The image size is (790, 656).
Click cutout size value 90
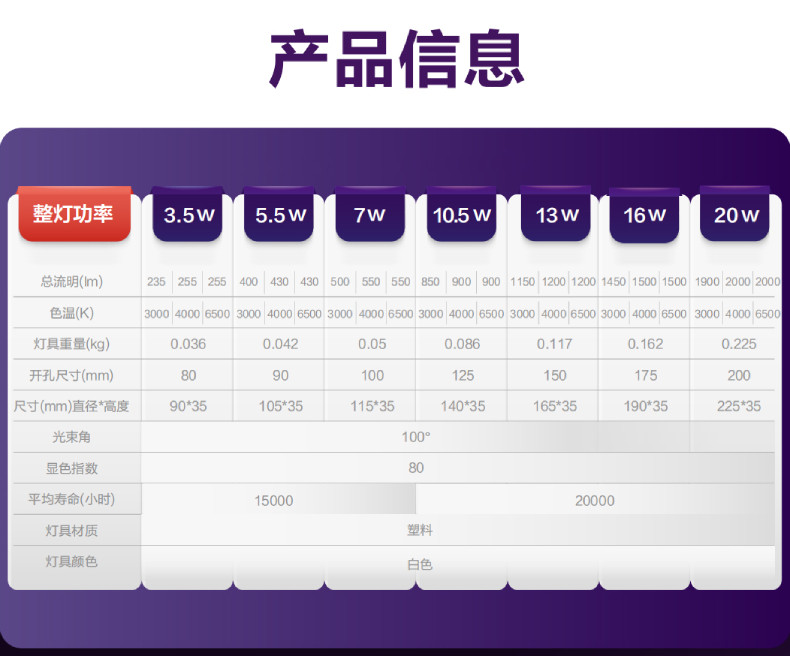click(280, 375)
